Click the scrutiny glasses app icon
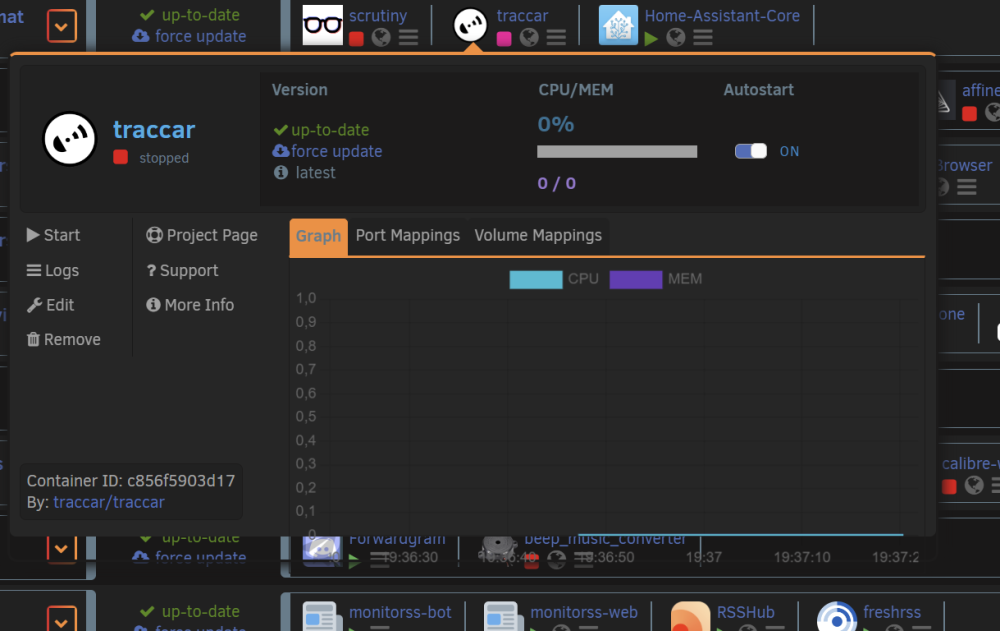This screenshot has height=631, width=1000. (x=322, y=25)
